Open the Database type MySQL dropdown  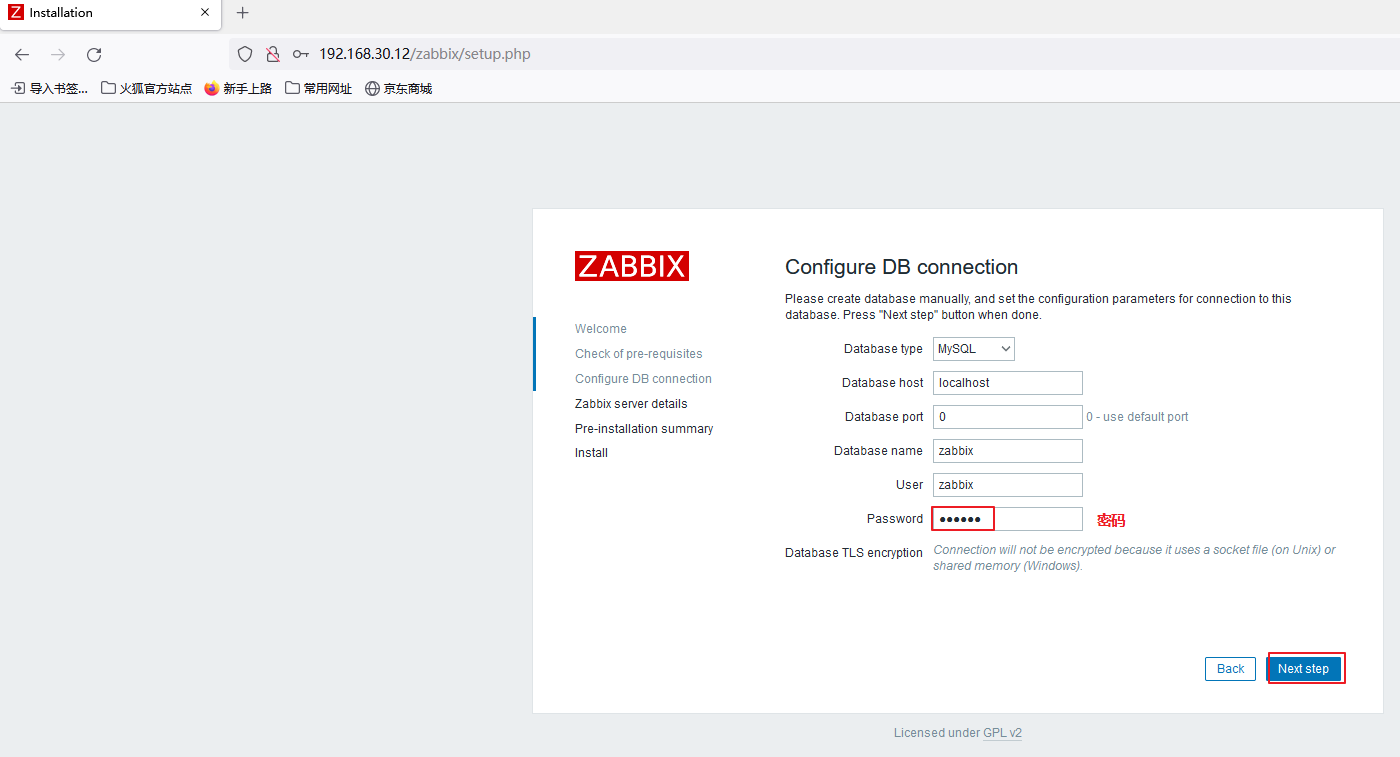pyautogui.click(x=974, y=349)
